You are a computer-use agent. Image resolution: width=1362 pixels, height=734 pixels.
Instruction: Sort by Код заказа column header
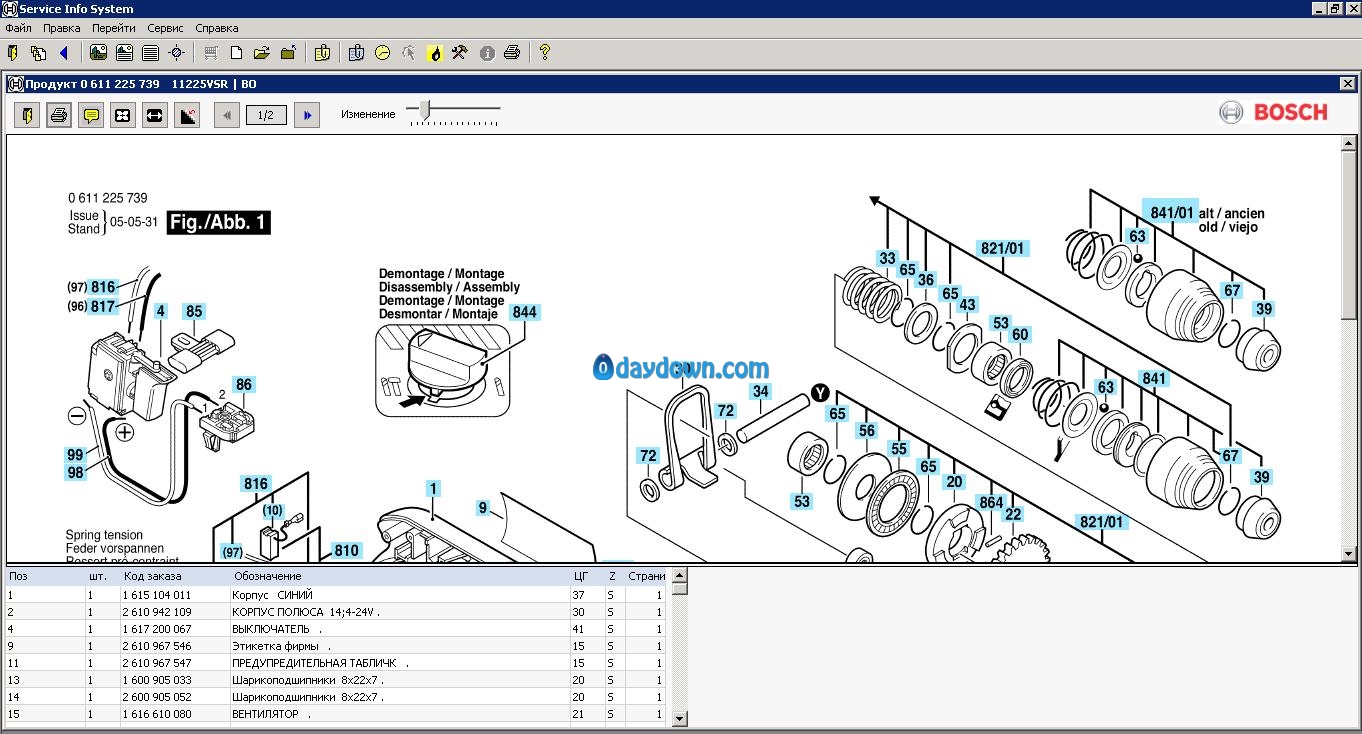point(175,576)
